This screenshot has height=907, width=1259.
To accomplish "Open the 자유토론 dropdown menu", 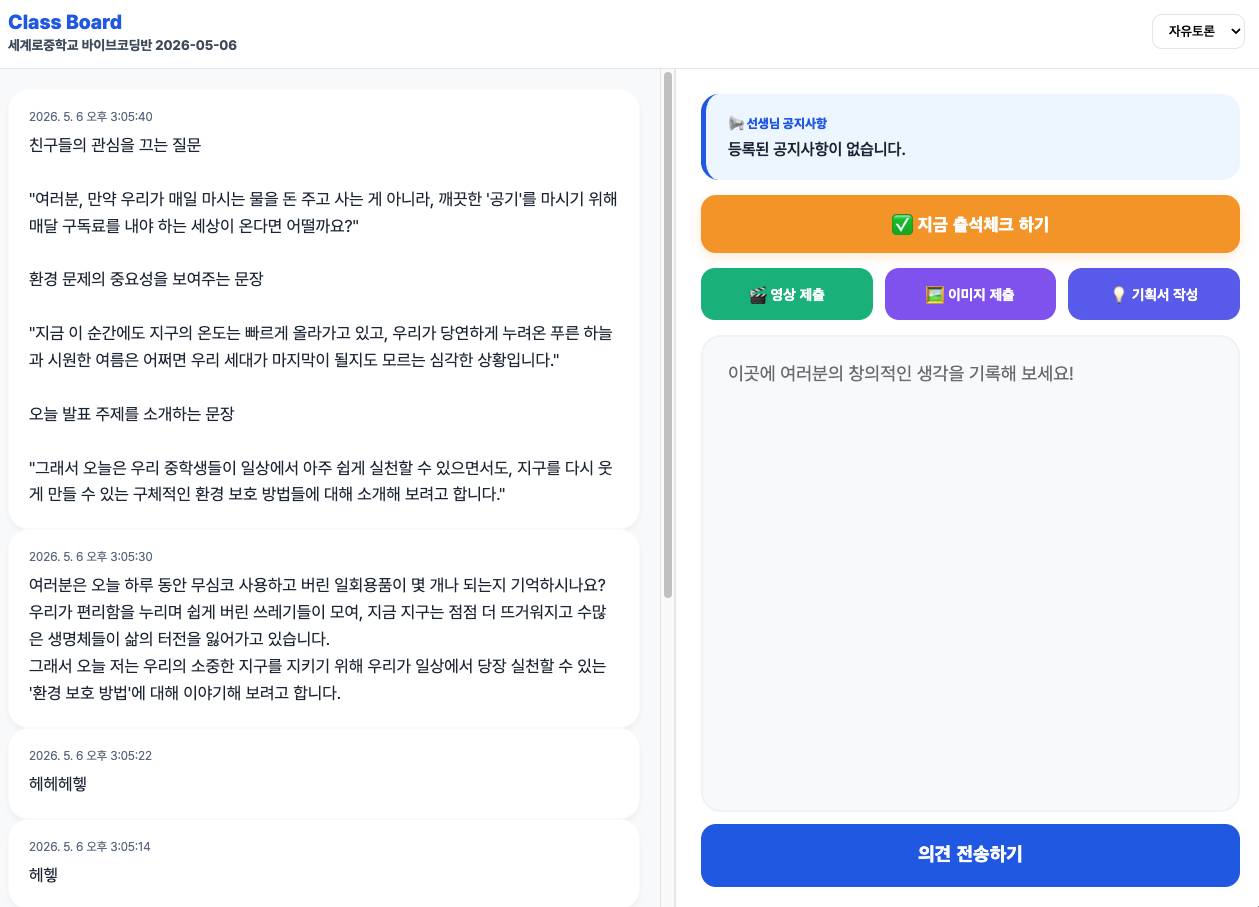I will click(x=1198, y=32).
